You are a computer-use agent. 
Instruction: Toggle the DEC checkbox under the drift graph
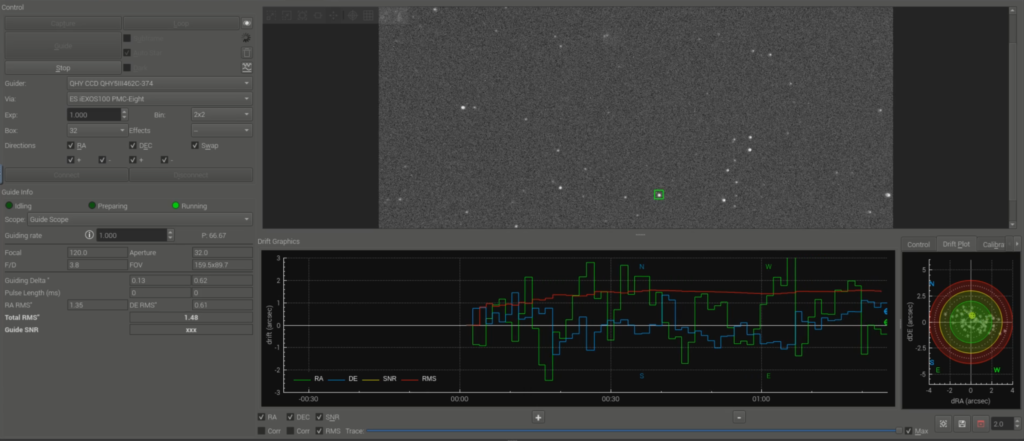coord(291,417)
